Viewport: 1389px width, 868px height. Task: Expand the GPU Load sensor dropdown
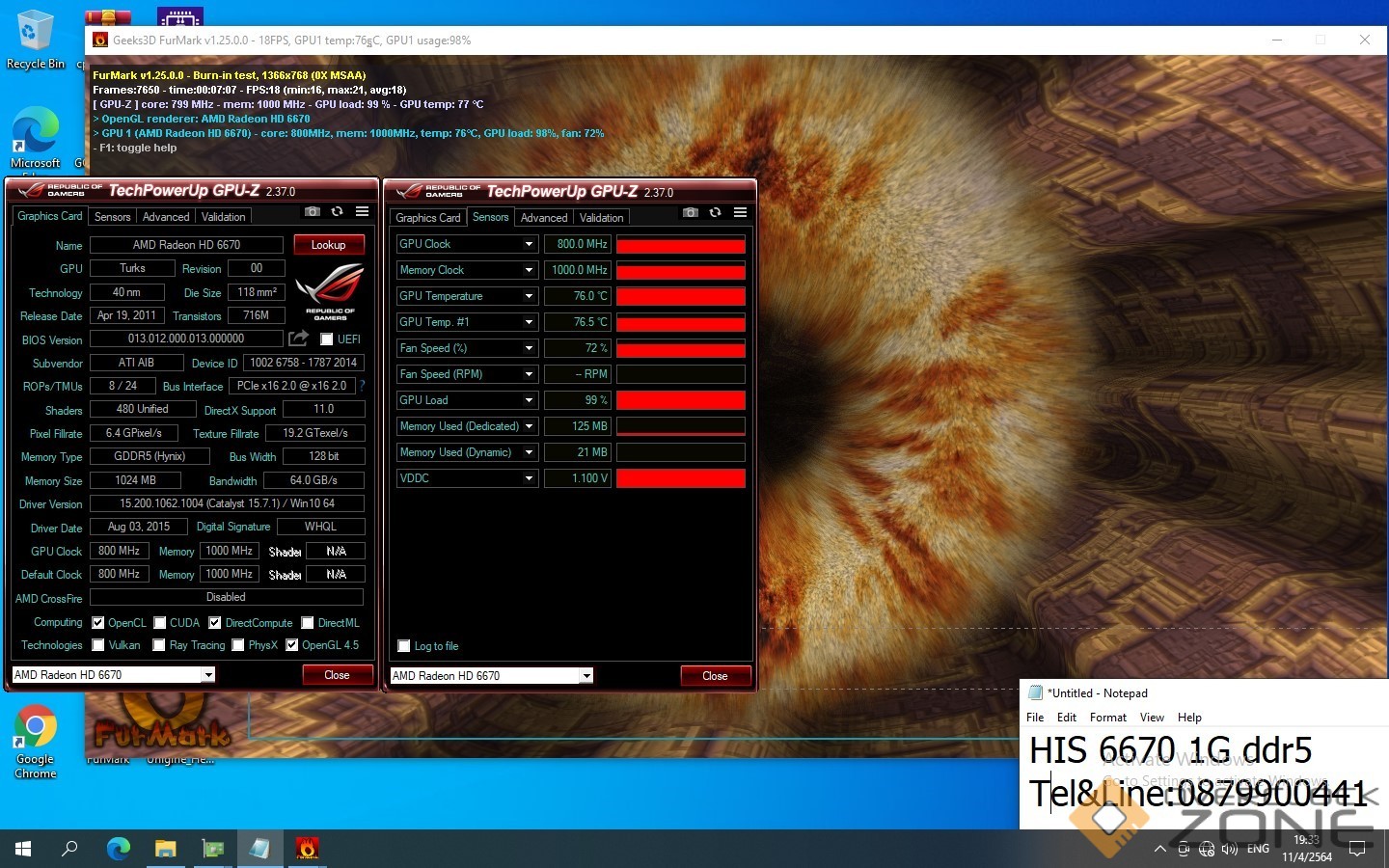coord(529,400)
